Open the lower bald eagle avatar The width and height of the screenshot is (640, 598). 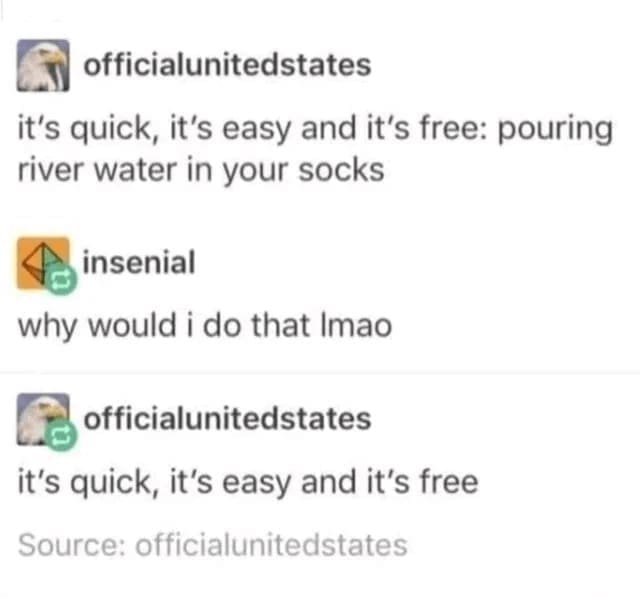[x=43, y=419]
